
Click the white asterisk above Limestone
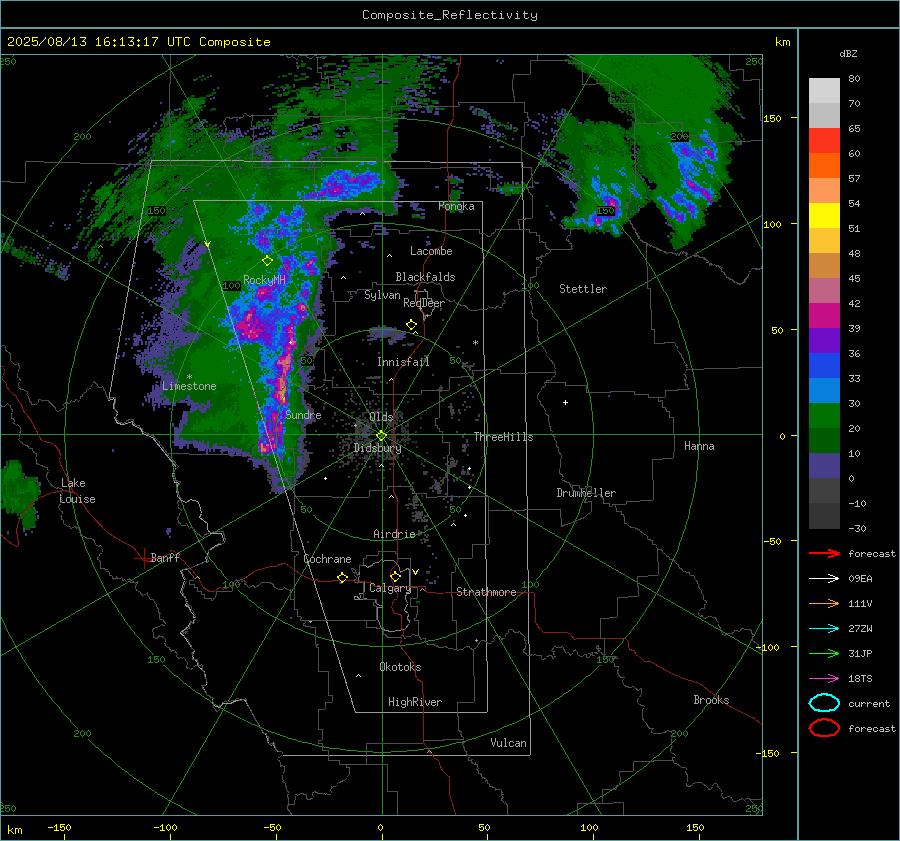189,377
